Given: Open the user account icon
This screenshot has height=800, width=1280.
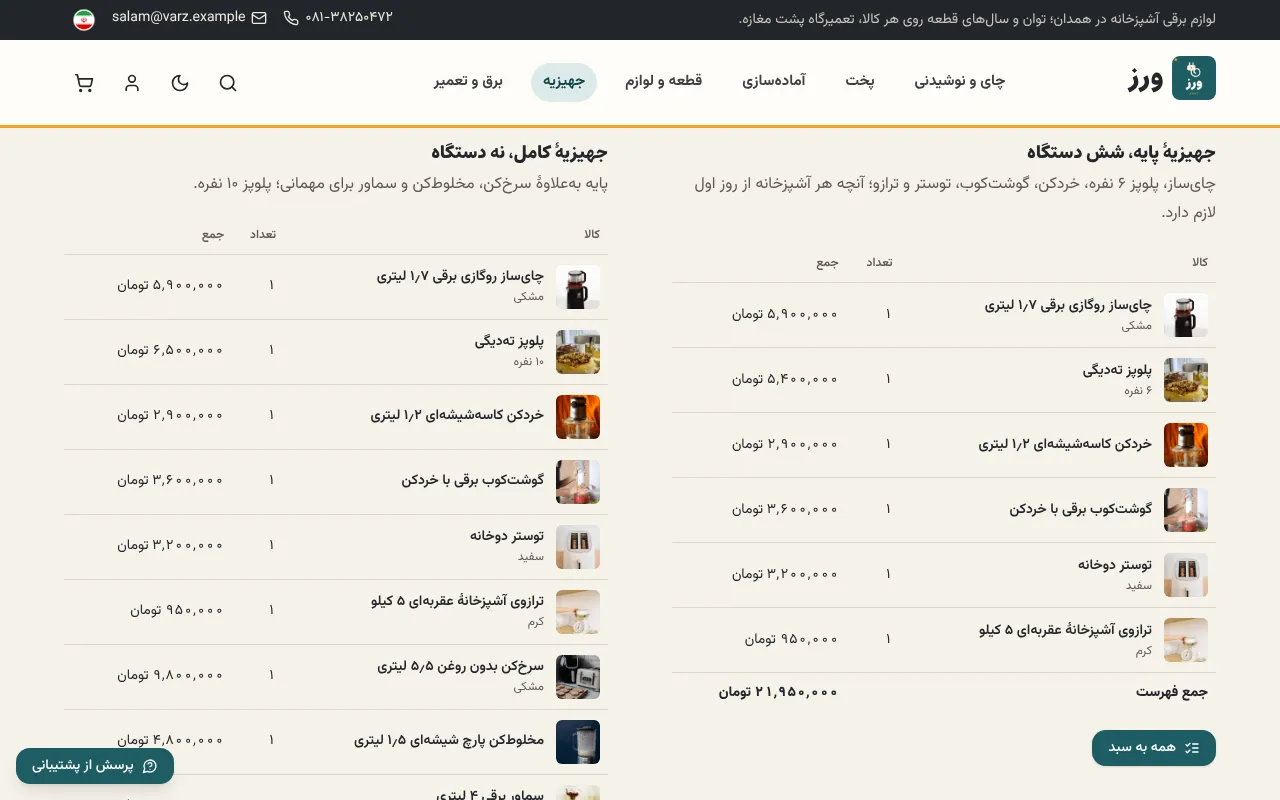Looking at the screenshot, I should point(132,83).
